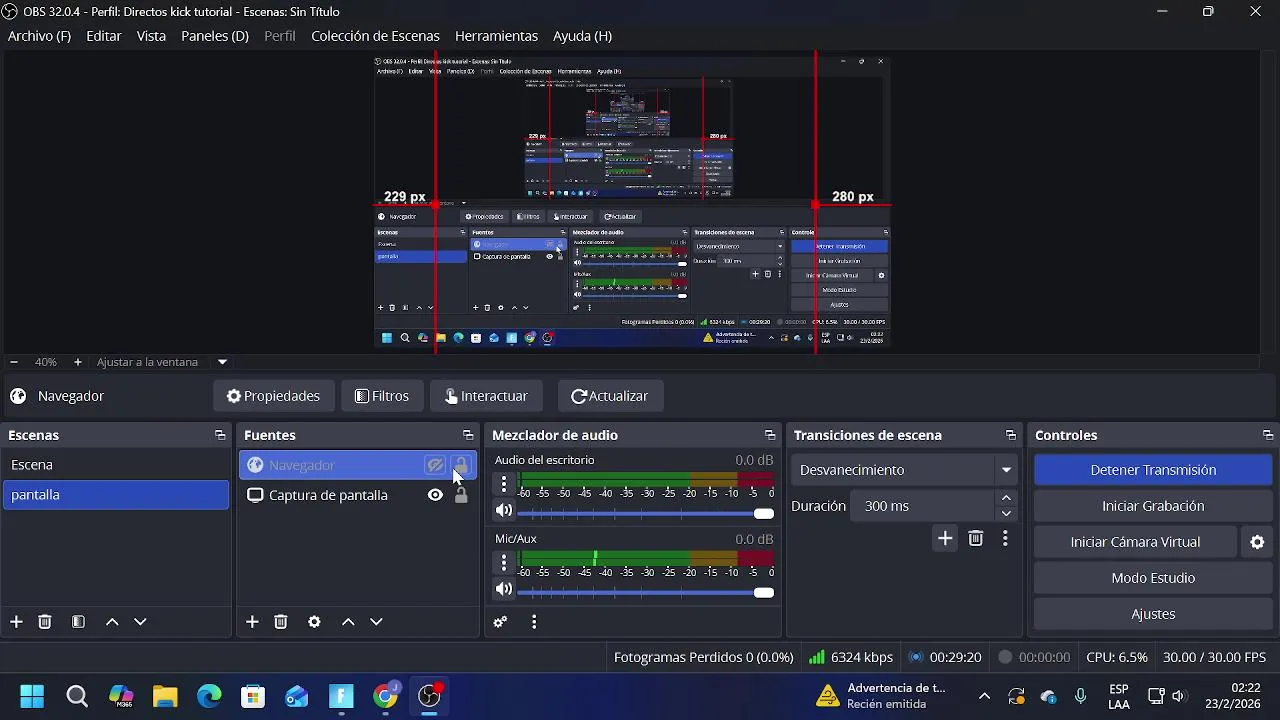The height and width of the screenshot is (720, 1280).
Task: Mute Mic/Aux speaker icon
Action: tap(504, 589)
